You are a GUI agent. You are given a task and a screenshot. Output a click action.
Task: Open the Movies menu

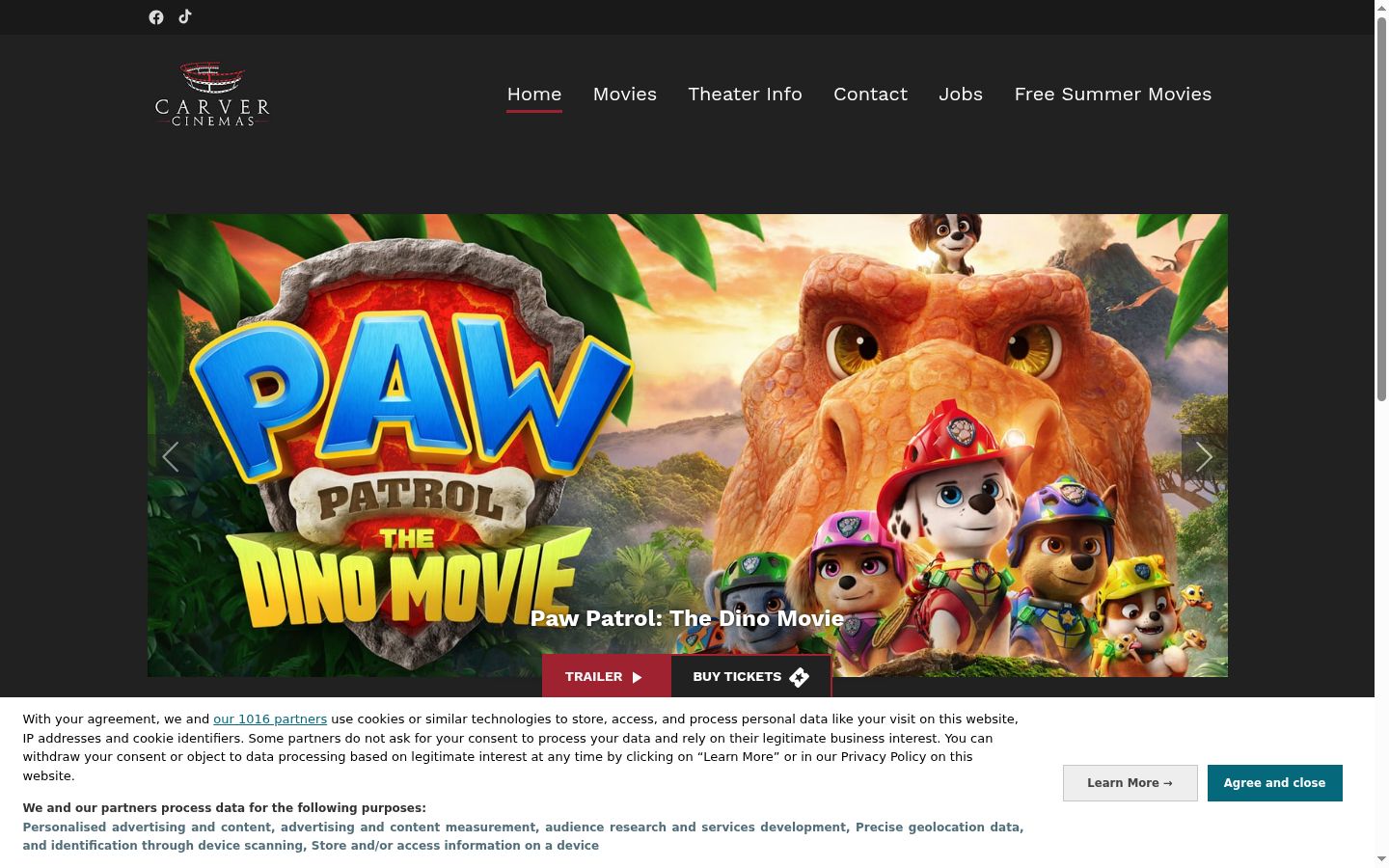[625, 95]
